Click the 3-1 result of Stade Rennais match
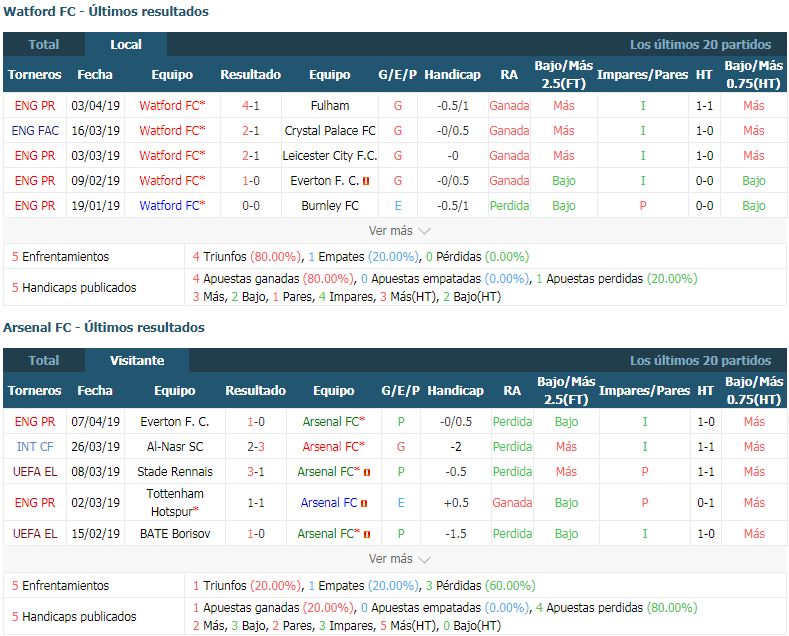 256,472
